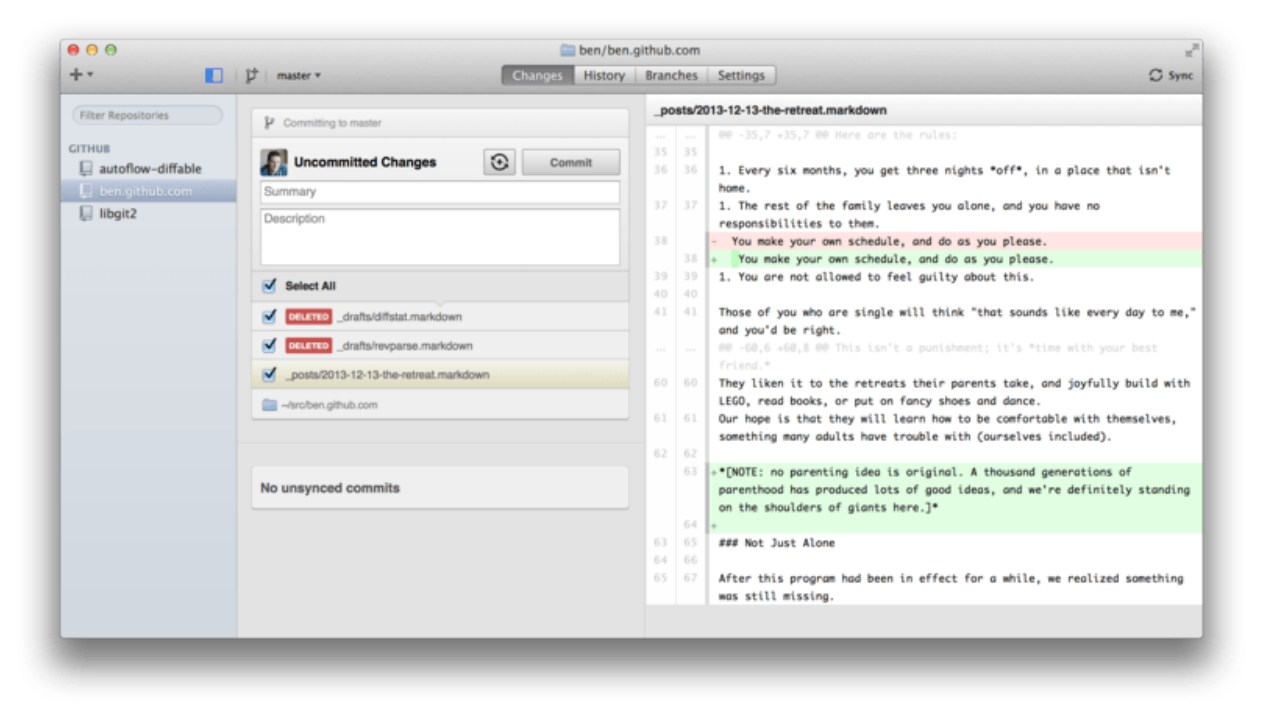
Task: Select the _drafts/diffstat.markdown file row
Action: click(x=440, y=316)
